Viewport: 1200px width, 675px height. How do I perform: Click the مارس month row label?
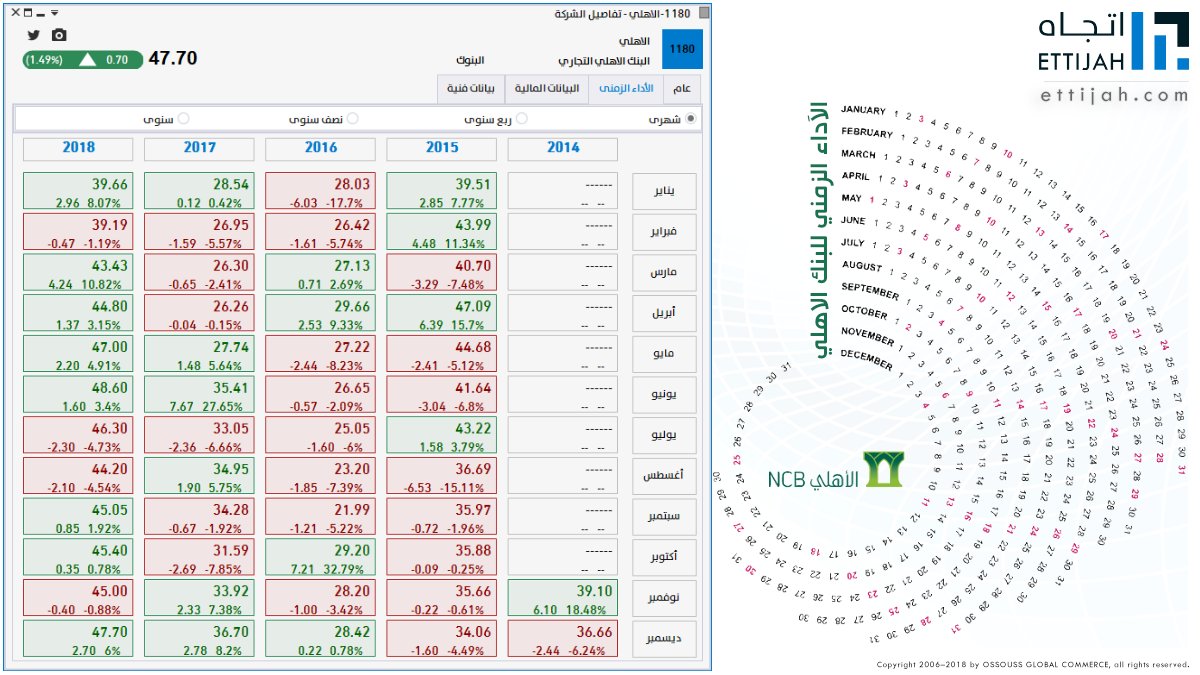tap(666, 273)
